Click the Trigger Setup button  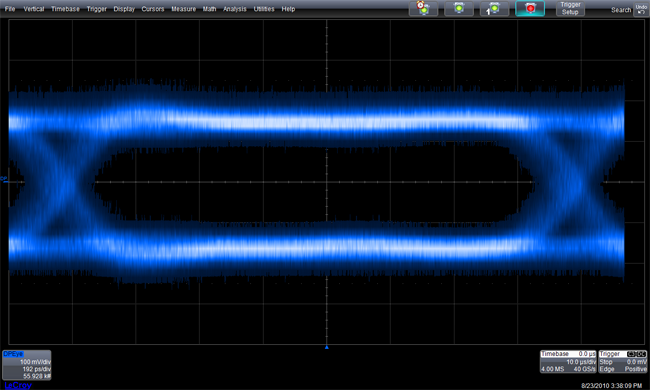570,8
